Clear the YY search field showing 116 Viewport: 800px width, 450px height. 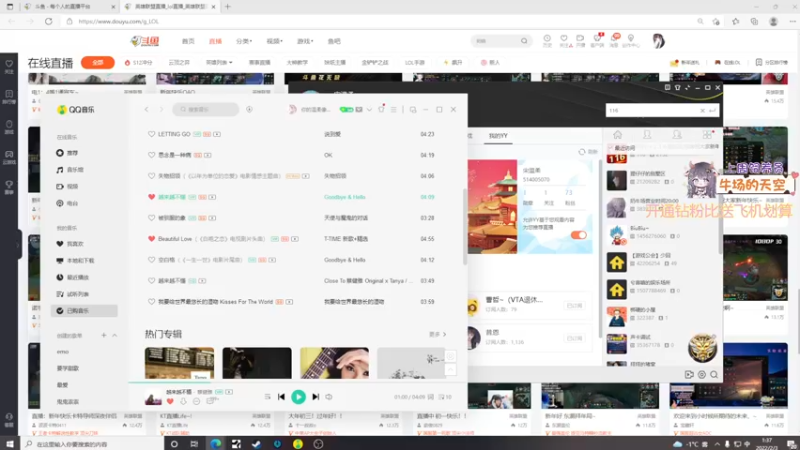point(703,111)
